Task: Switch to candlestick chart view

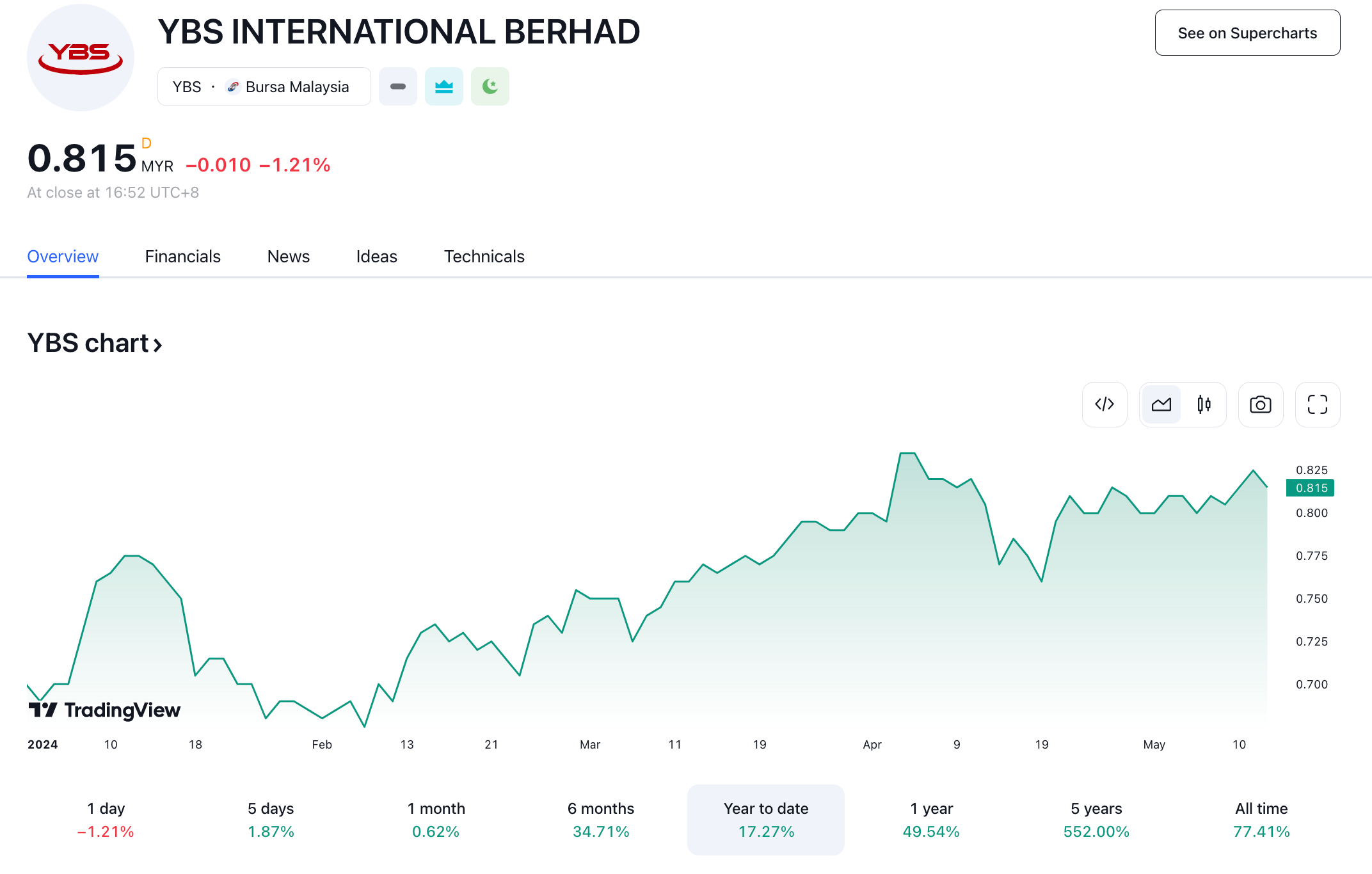Action: [1204, 404]
